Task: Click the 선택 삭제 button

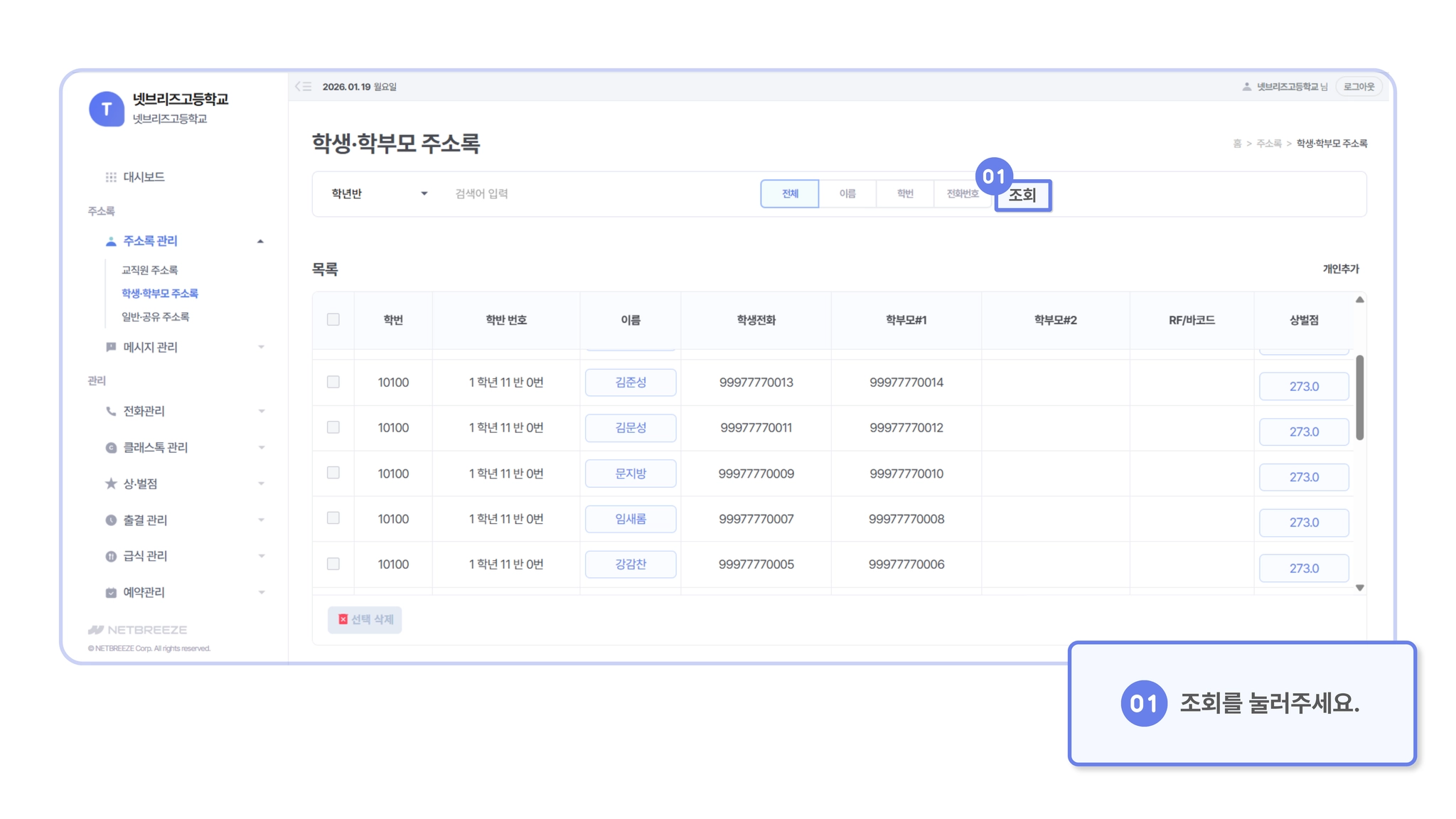Action: tap(365, 619)
